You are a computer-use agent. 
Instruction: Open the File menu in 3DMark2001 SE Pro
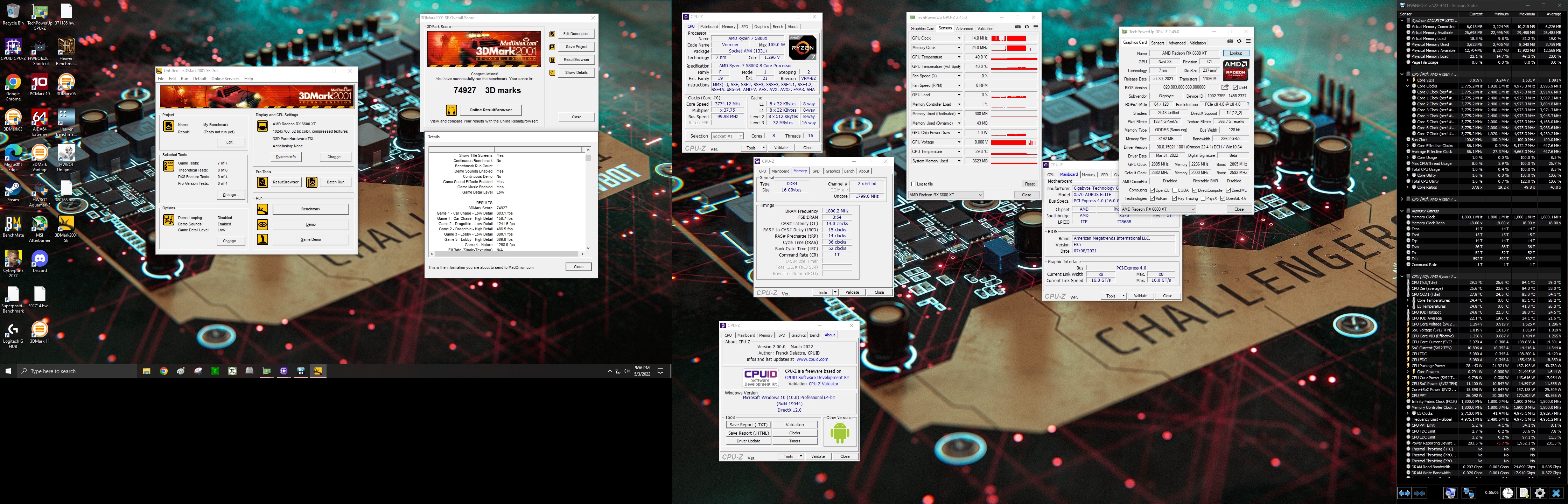161,78
